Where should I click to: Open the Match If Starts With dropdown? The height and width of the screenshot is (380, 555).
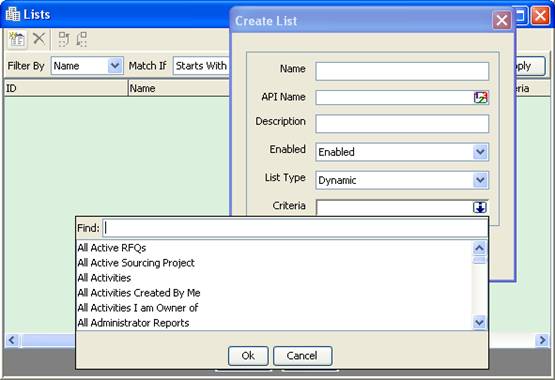click(x=202, y=65)
